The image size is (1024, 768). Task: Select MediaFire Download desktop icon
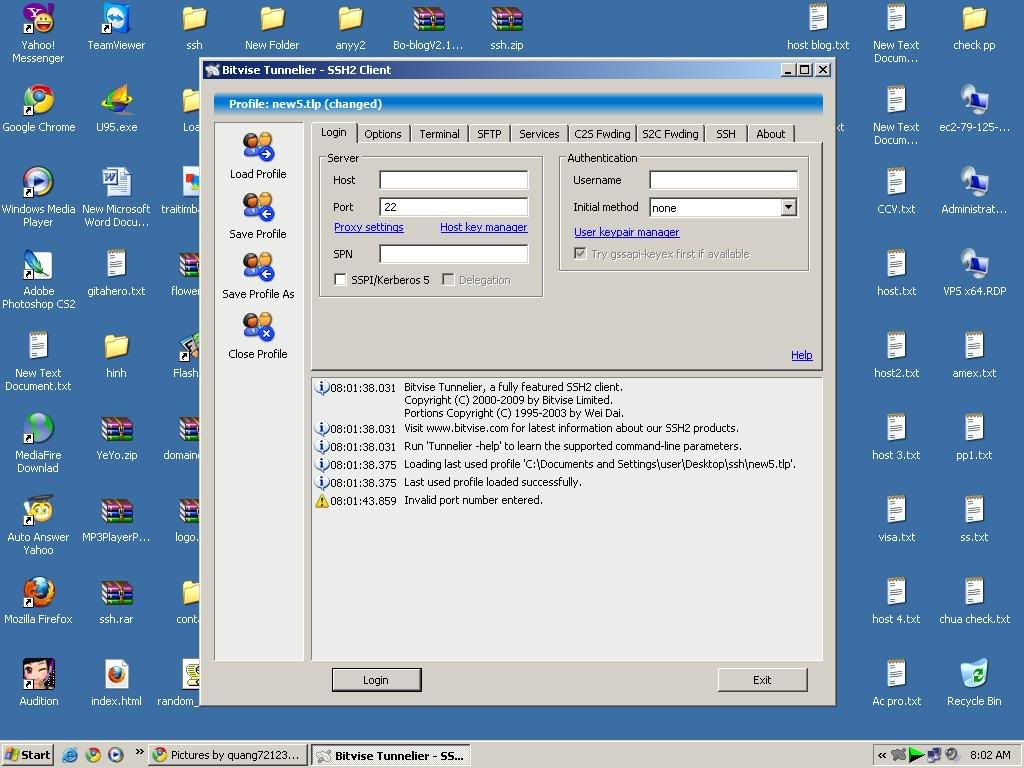(38, 443)
